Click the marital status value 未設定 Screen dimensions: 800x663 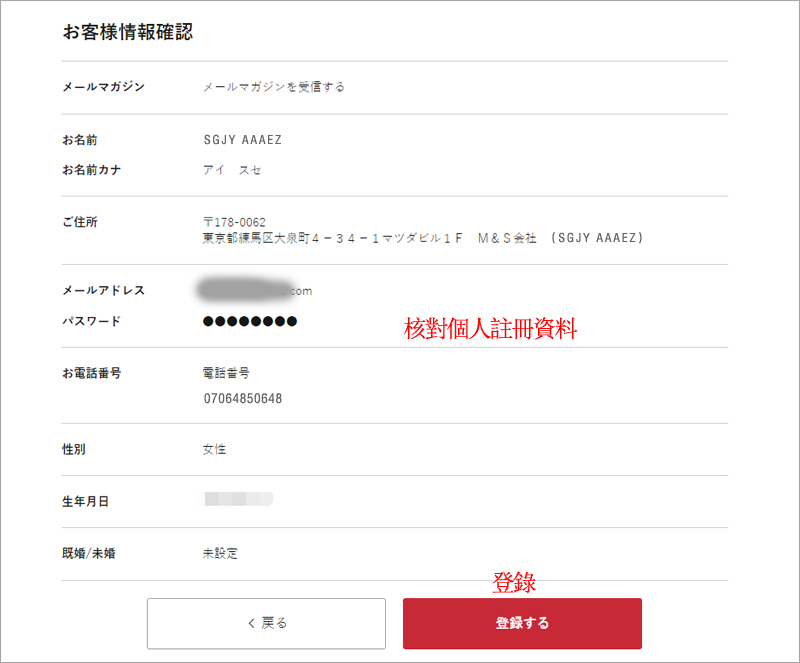click(x=220, y=553)
